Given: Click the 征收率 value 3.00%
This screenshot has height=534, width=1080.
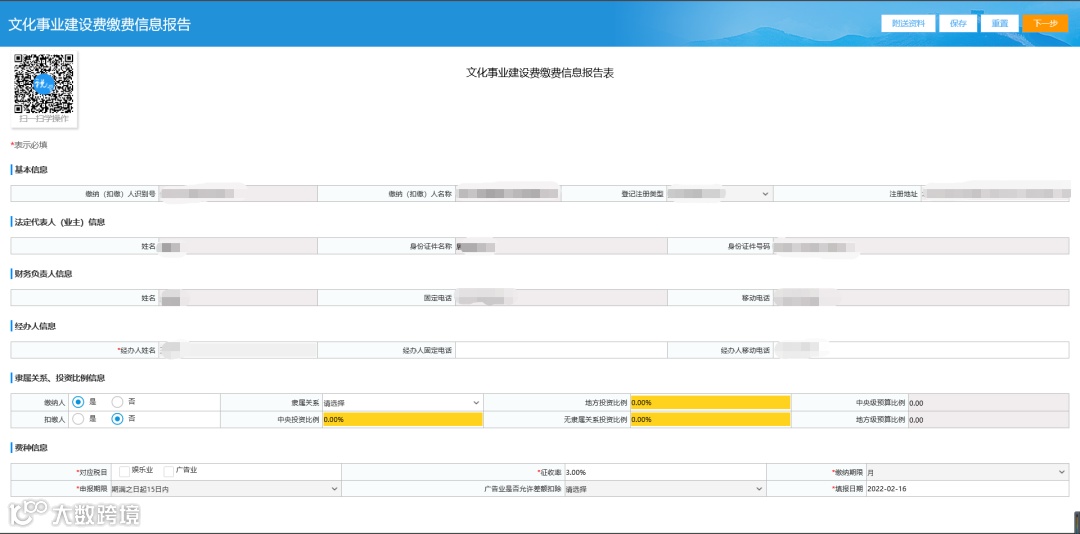Looking at the screenshot, I should pos(665,472).
